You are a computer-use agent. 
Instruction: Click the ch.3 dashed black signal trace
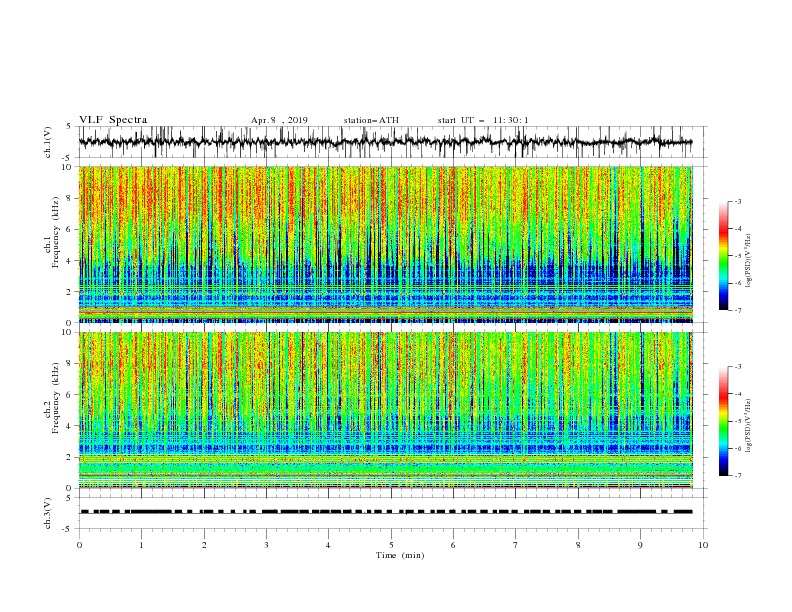click(x=386, y=512)
